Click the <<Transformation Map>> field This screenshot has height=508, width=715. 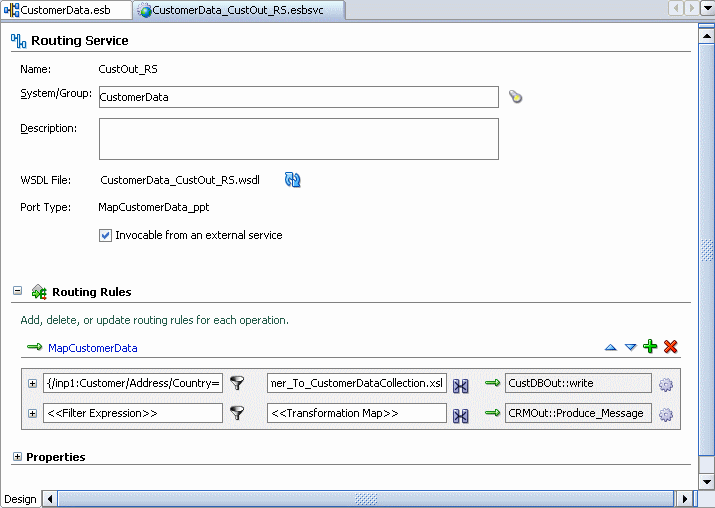357,413
